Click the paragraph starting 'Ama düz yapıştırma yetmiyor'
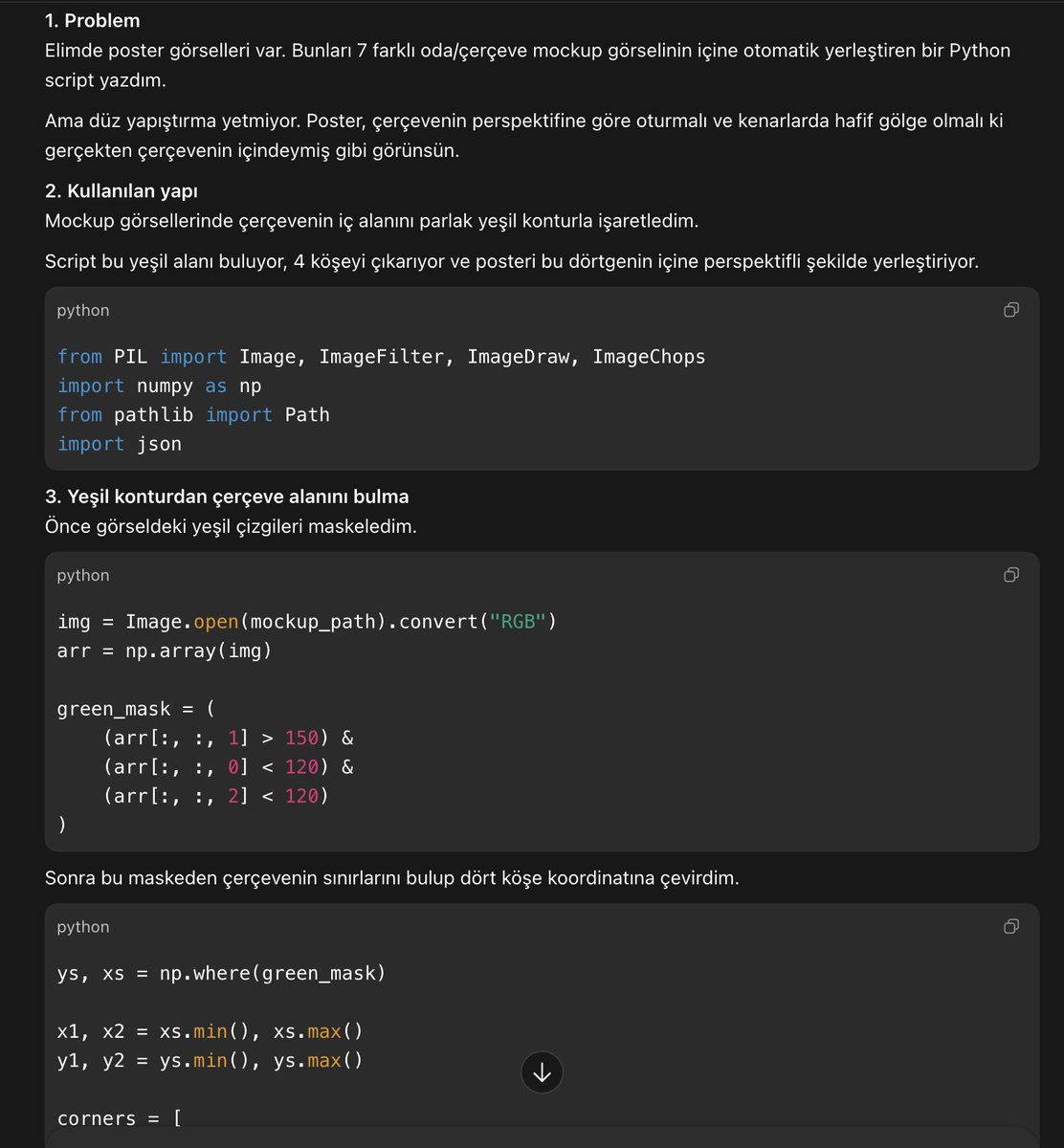This screenshot has height=1148, width=1064. tap(524, 136)
